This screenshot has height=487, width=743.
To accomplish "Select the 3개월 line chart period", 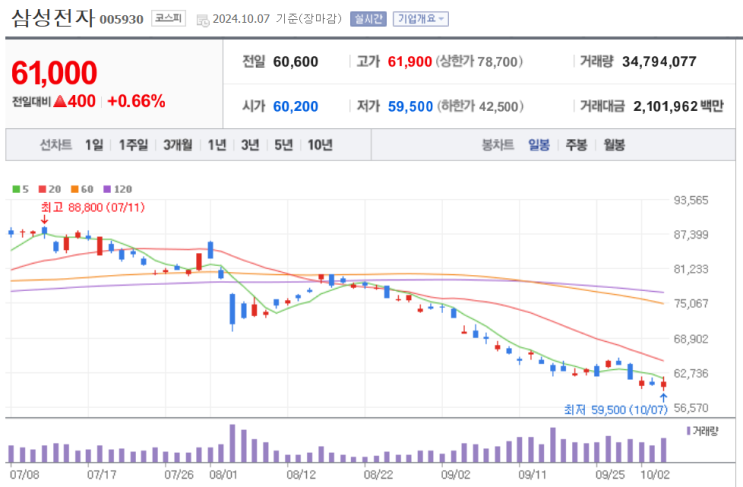I will tap(178, 144).
